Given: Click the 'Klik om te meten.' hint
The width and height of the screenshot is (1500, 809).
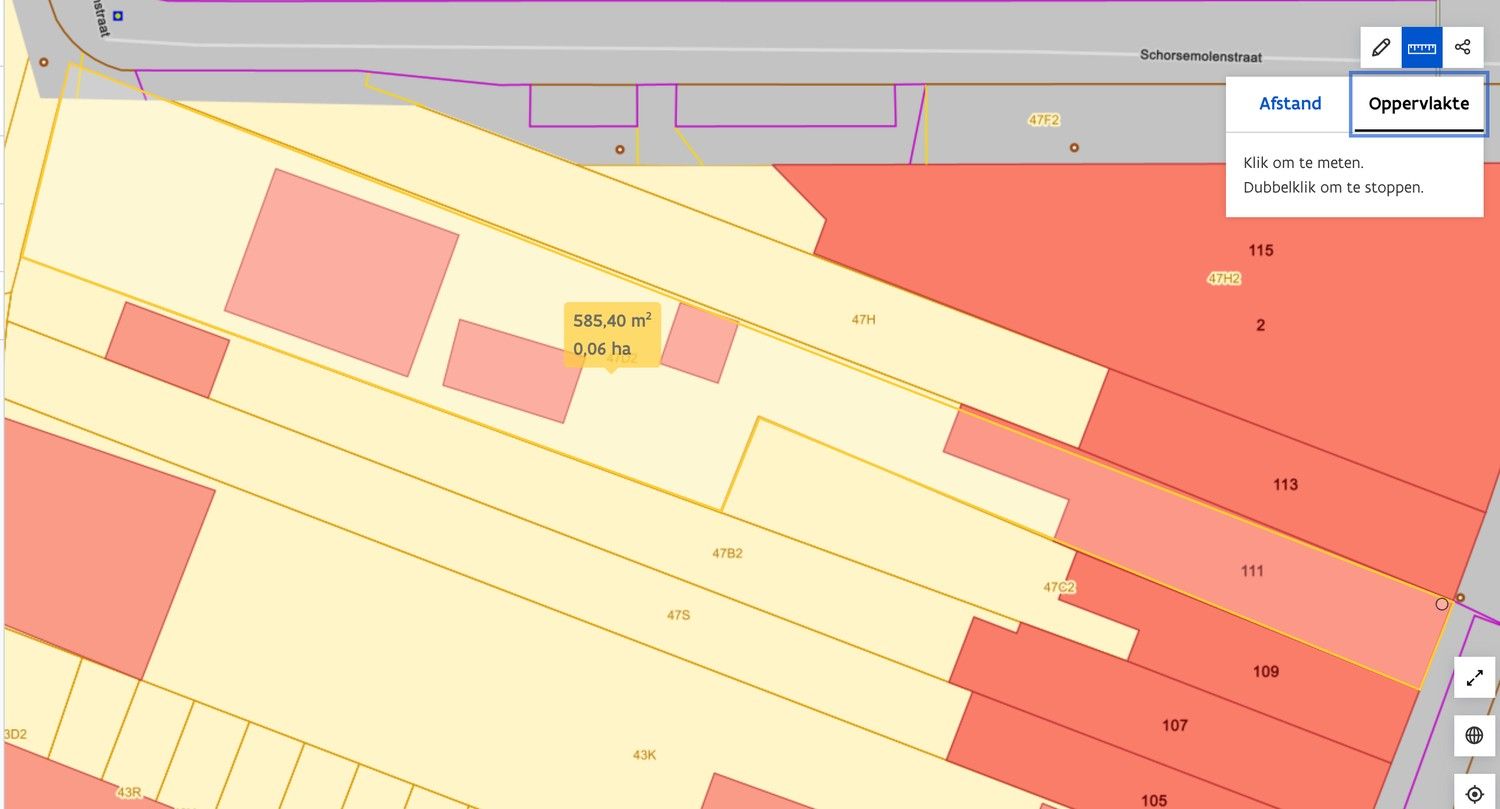Looking at the screenshot, I should click(1303, 162).
